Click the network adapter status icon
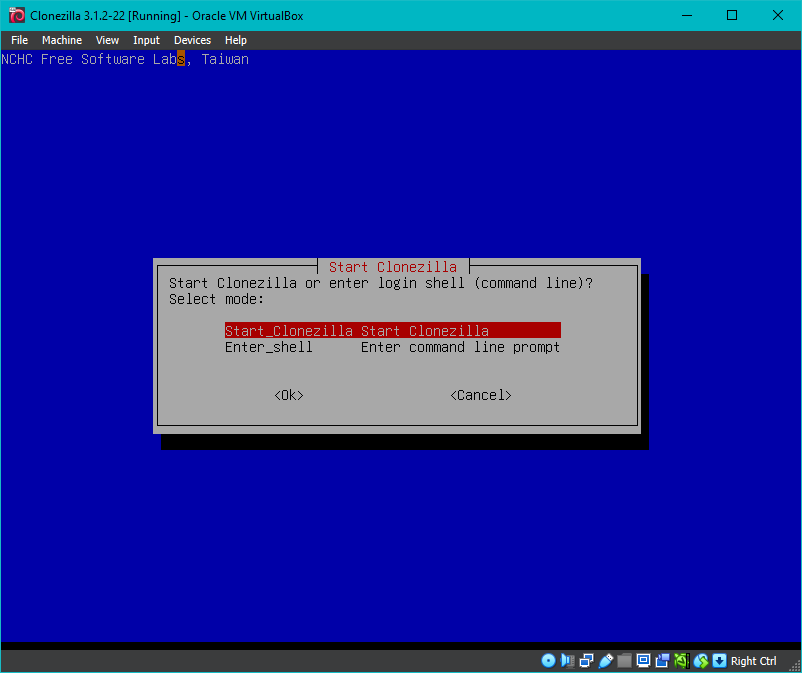The width and height of the screenshot is (802, 673). tap(587, 661)
